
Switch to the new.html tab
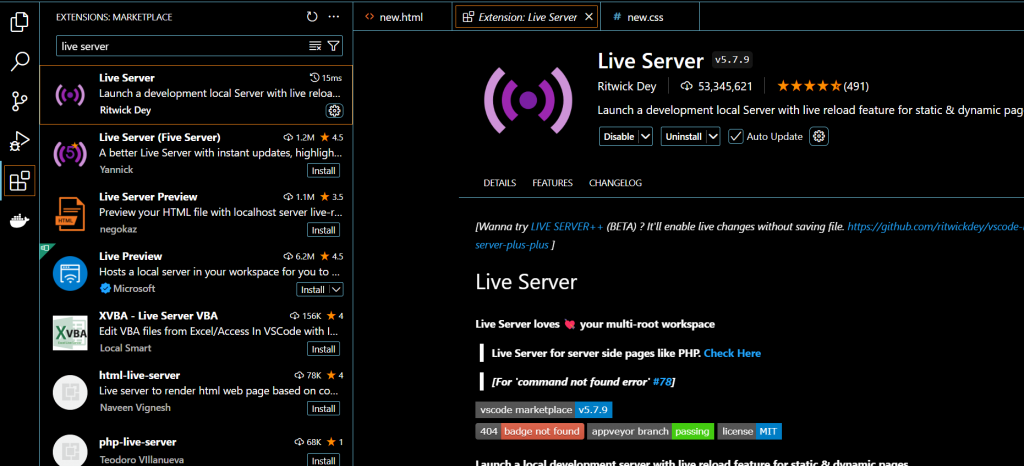click(x=402, y=17)
